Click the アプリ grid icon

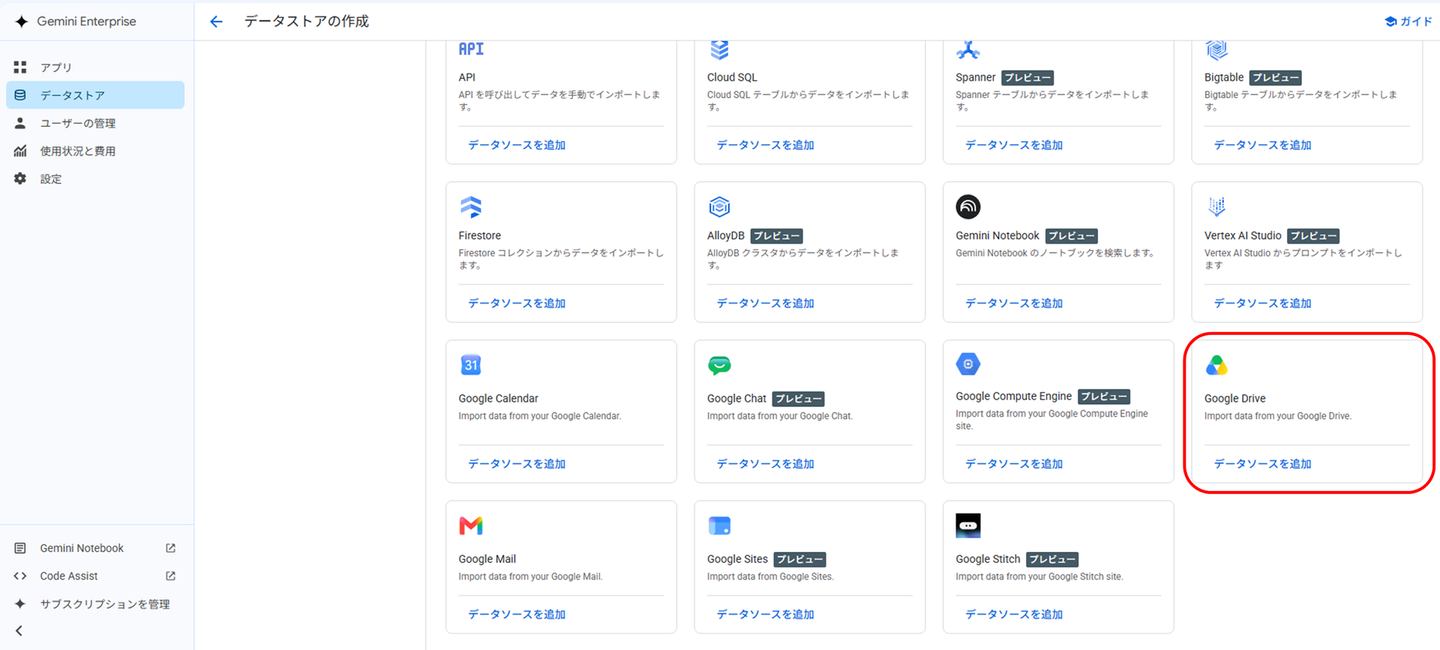[20, 67]
